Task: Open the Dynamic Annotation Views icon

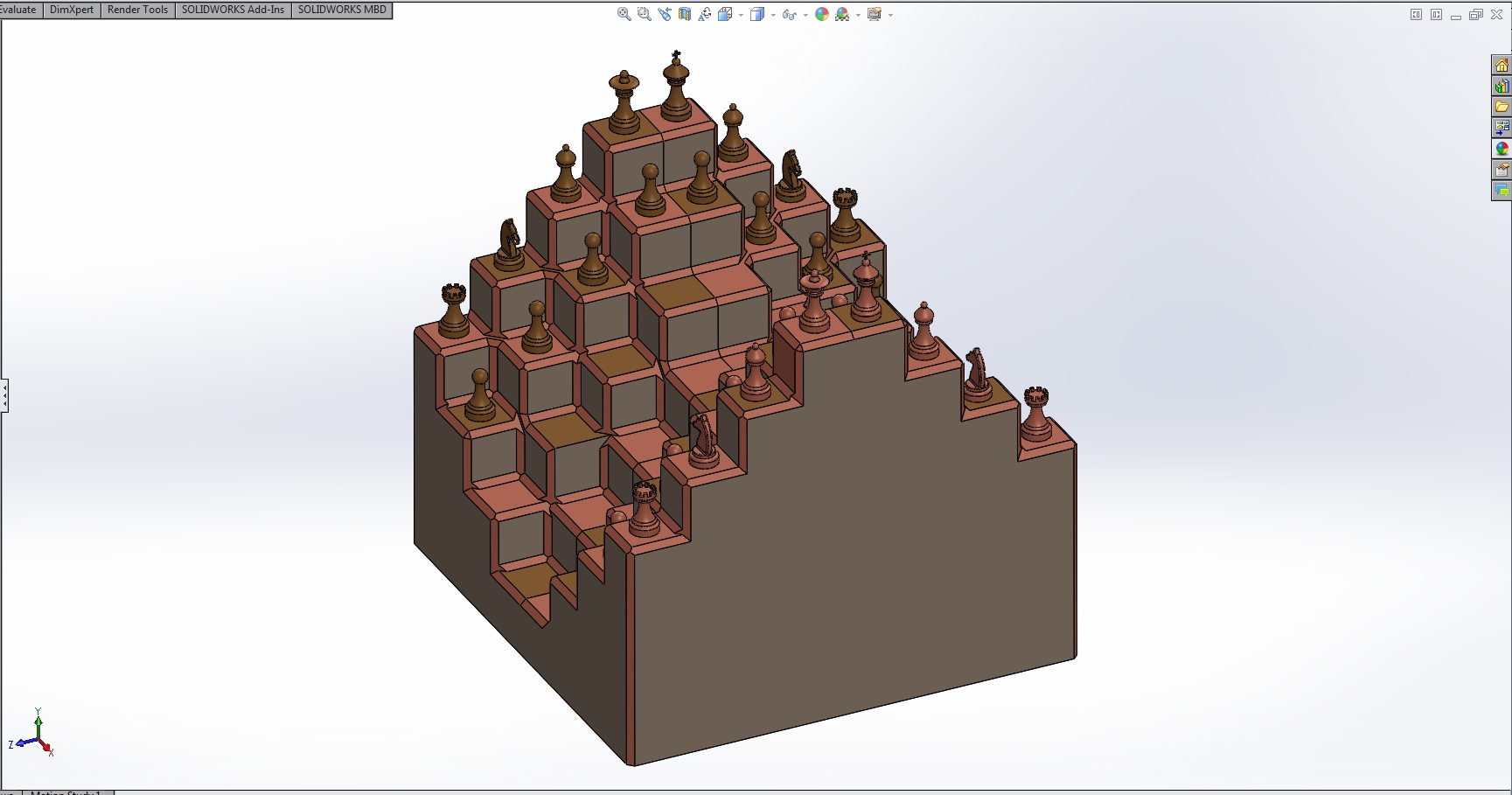Action: click(x=705, y=14)
